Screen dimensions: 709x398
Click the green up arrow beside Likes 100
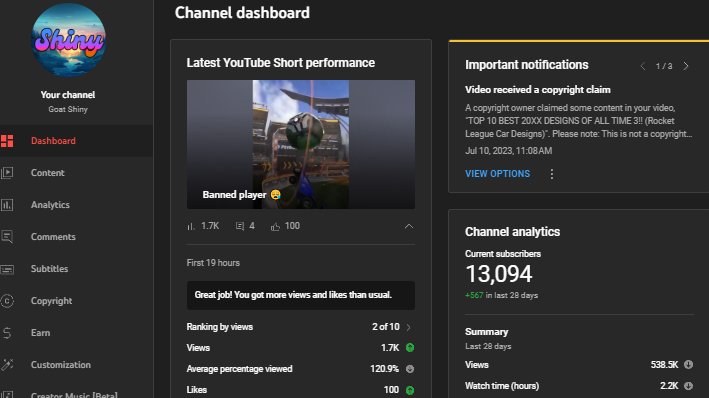[410, 390]
